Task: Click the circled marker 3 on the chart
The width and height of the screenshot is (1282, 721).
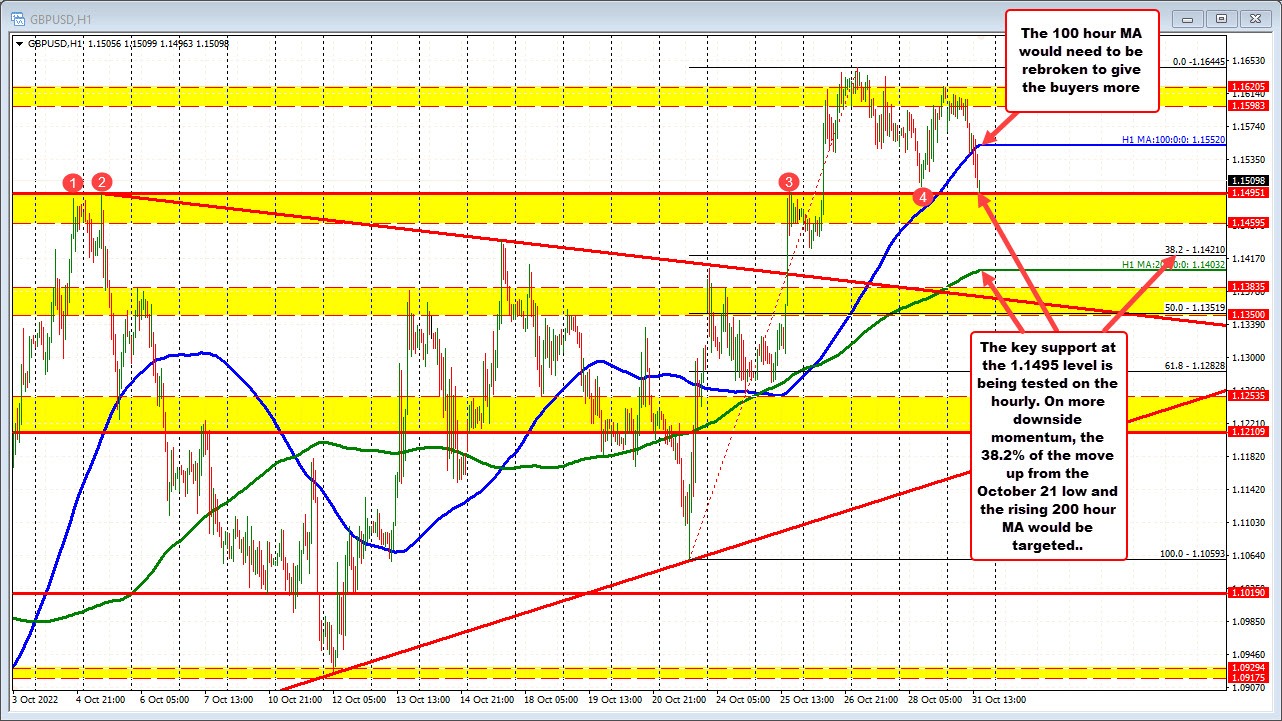Action: pyautogui.click(x=789, y=183)
